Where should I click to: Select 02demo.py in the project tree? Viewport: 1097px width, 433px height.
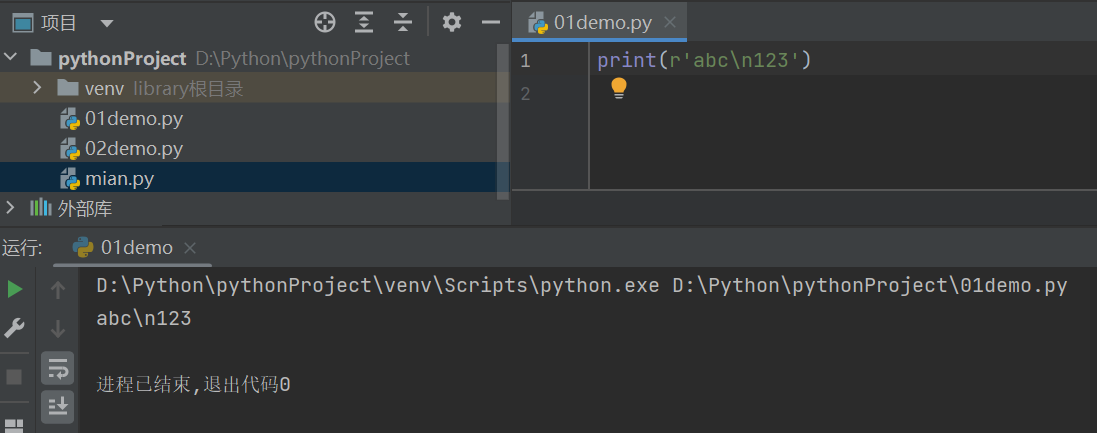click(x=134, y=149)
